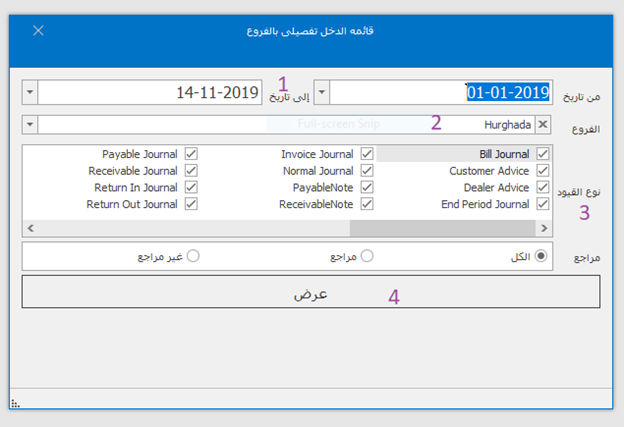Toggle the End Period Journal checkbox
The height and width of the screenshot is (427, 624).
pyautogui.click(x=543, y=204)
